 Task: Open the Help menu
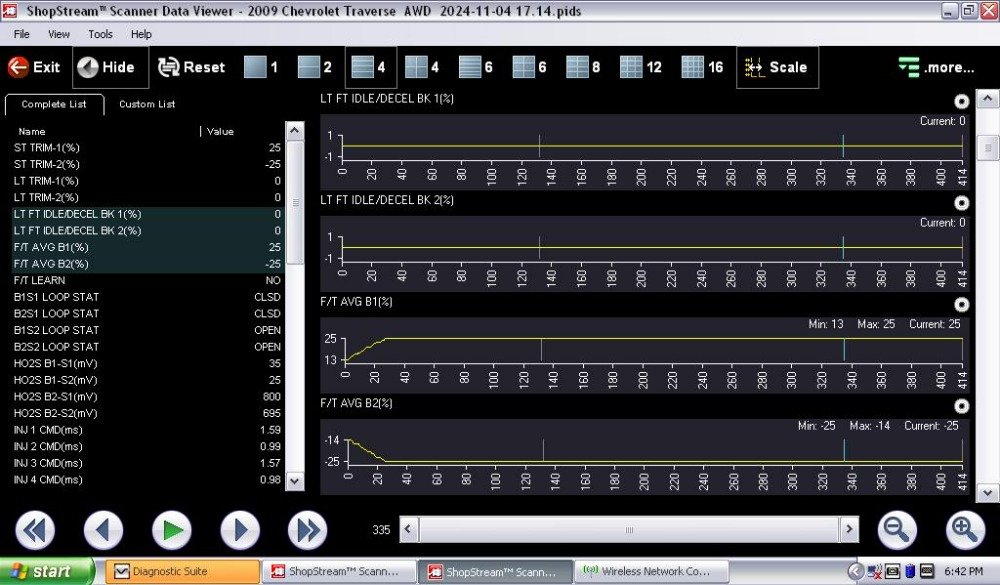click(x=141, y=34)
